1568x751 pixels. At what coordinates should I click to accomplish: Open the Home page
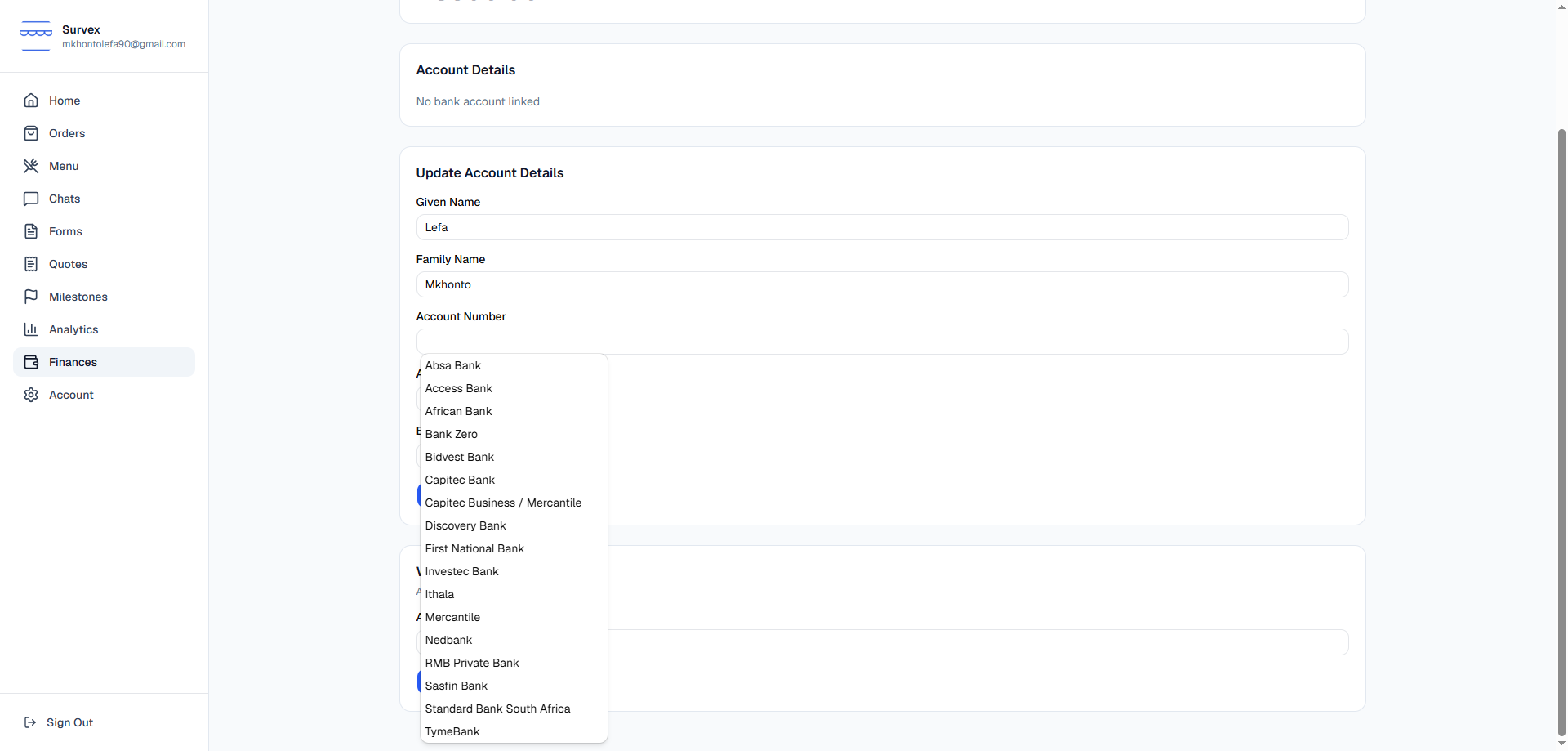pyautogui.click(x=104, y=101)
